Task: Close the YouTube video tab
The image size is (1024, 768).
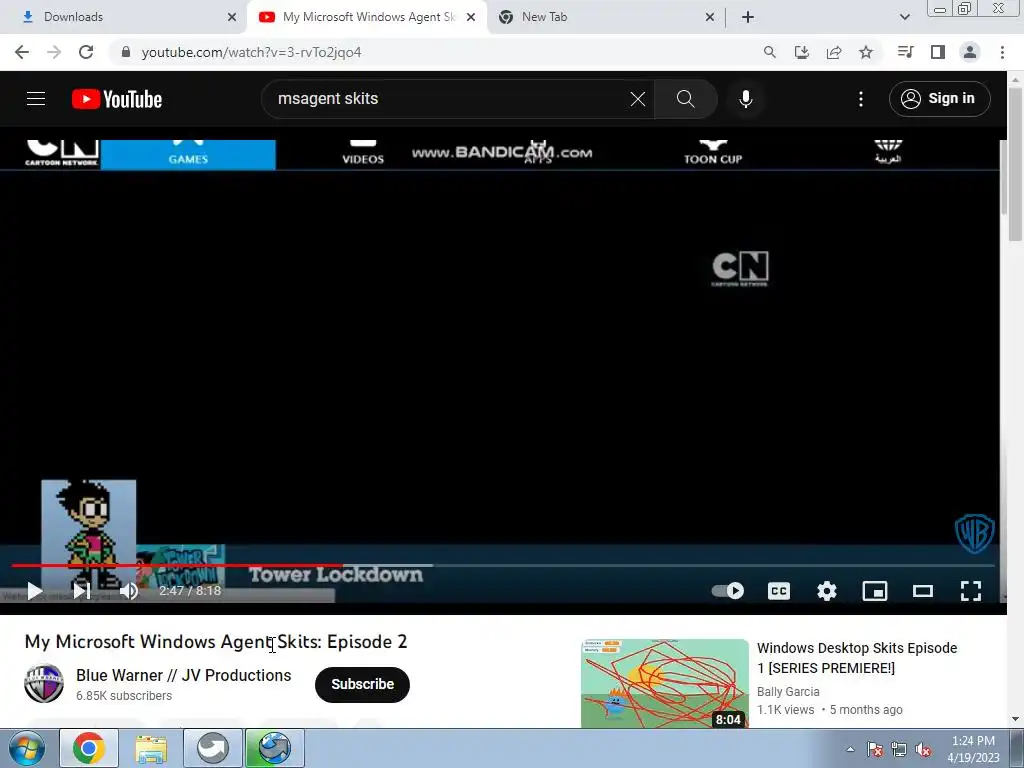Action: (471, 17)
